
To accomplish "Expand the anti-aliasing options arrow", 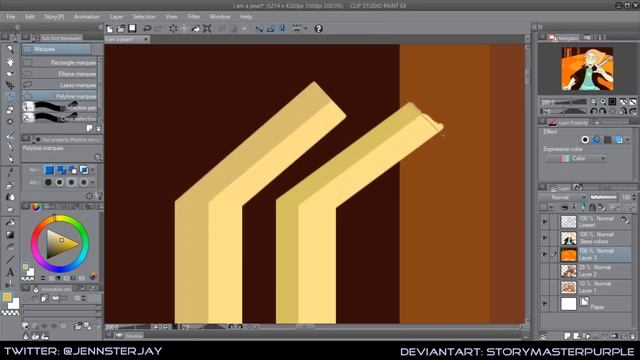I will coord(93,182).
